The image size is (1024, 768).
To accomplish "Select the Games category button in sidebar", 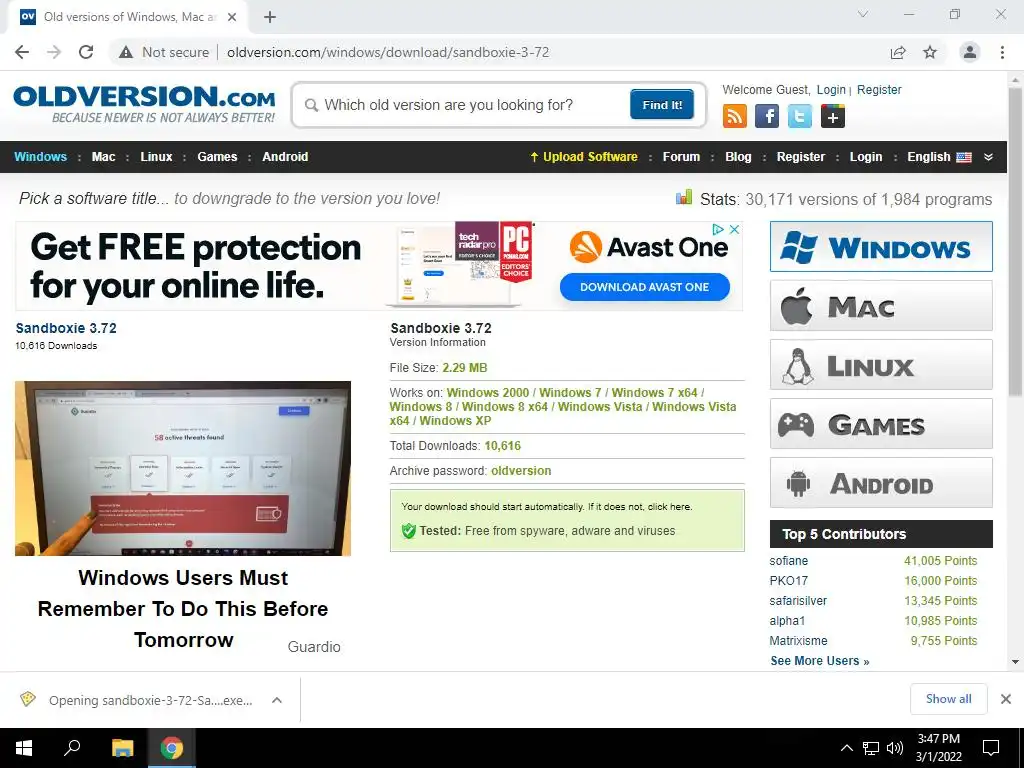I will point(881,424).
